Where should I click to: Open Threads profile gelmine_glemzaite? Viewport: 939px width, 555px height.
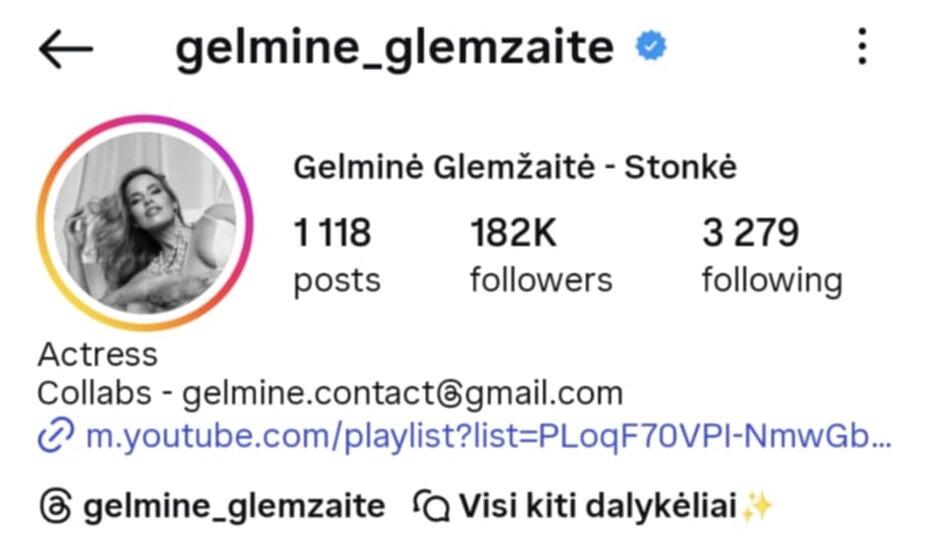click(x=234, y=507)
